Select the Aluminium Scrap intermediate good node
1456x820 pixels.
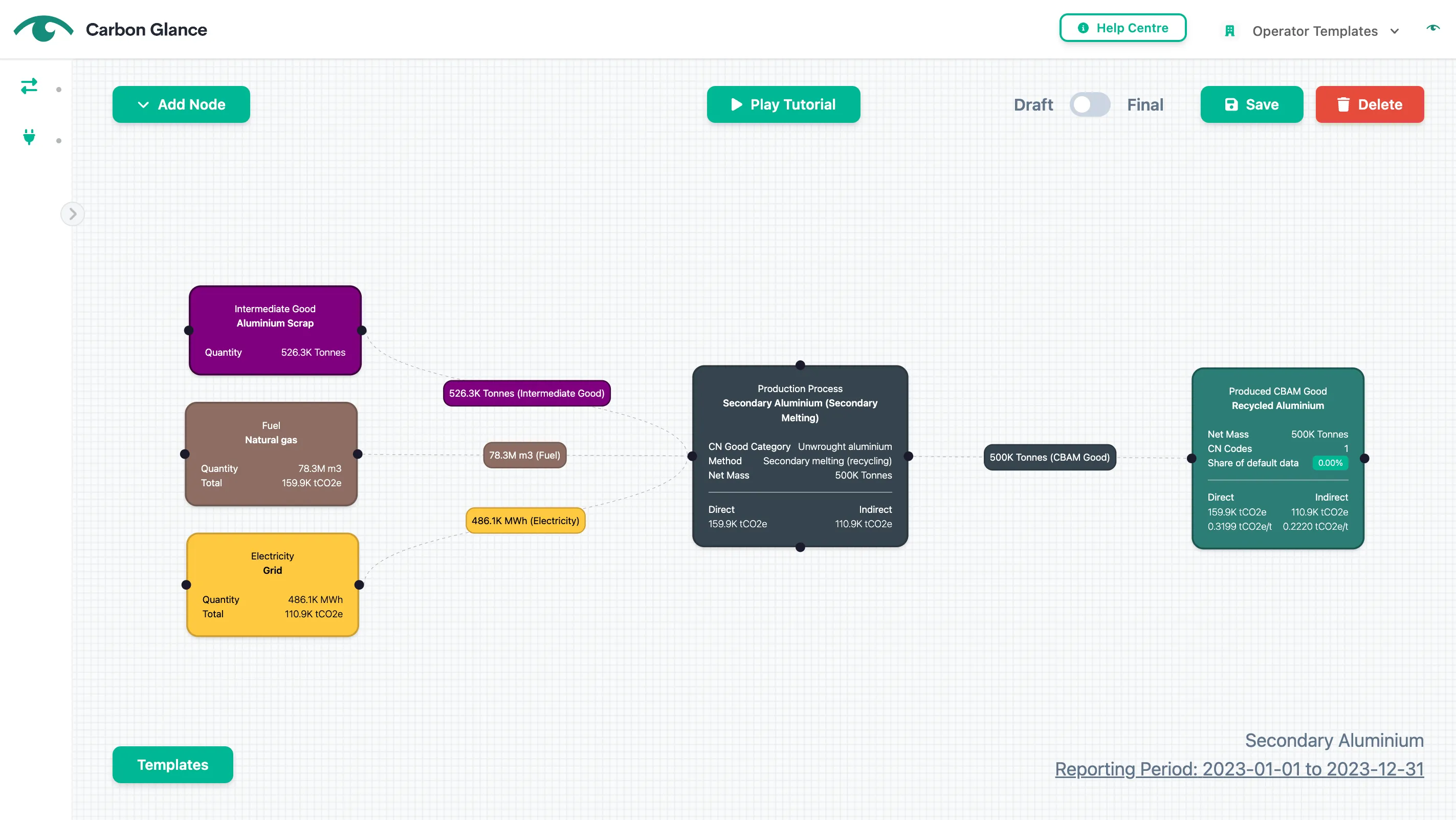(275, 330)
